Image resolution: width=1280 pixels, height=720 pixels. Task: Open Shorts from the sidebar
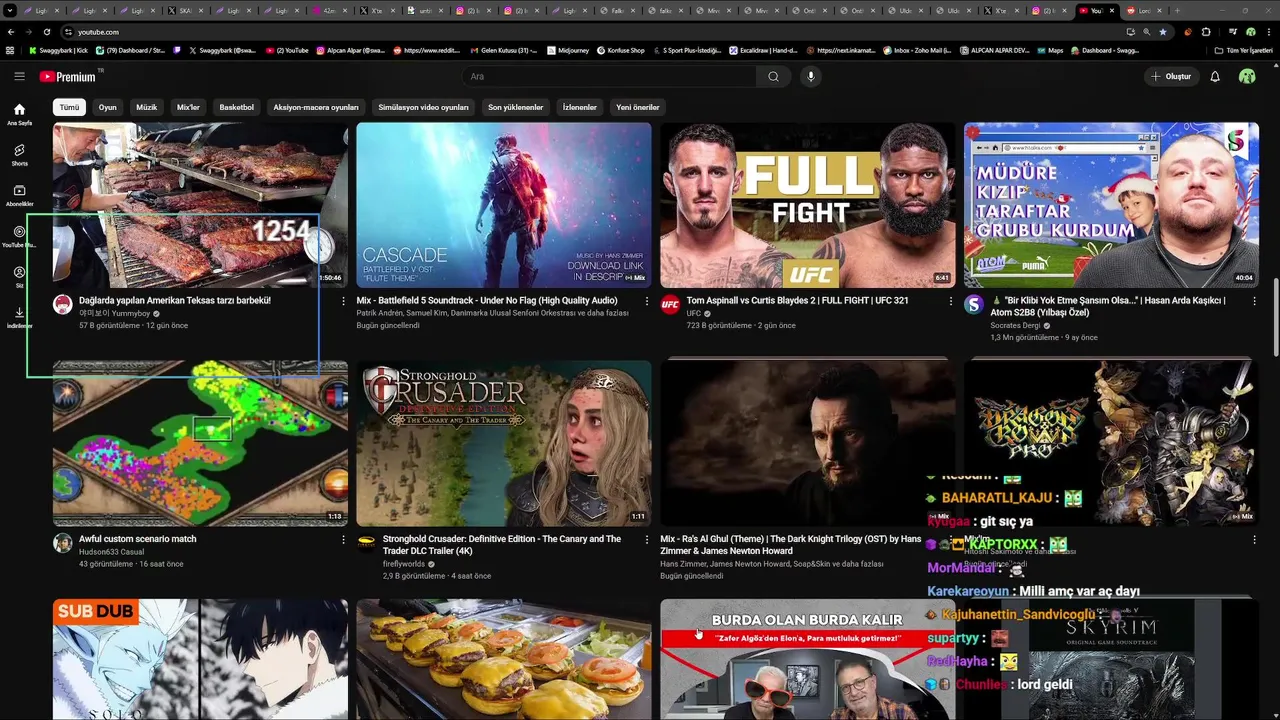pyautogui.click(x=19, y=155)
